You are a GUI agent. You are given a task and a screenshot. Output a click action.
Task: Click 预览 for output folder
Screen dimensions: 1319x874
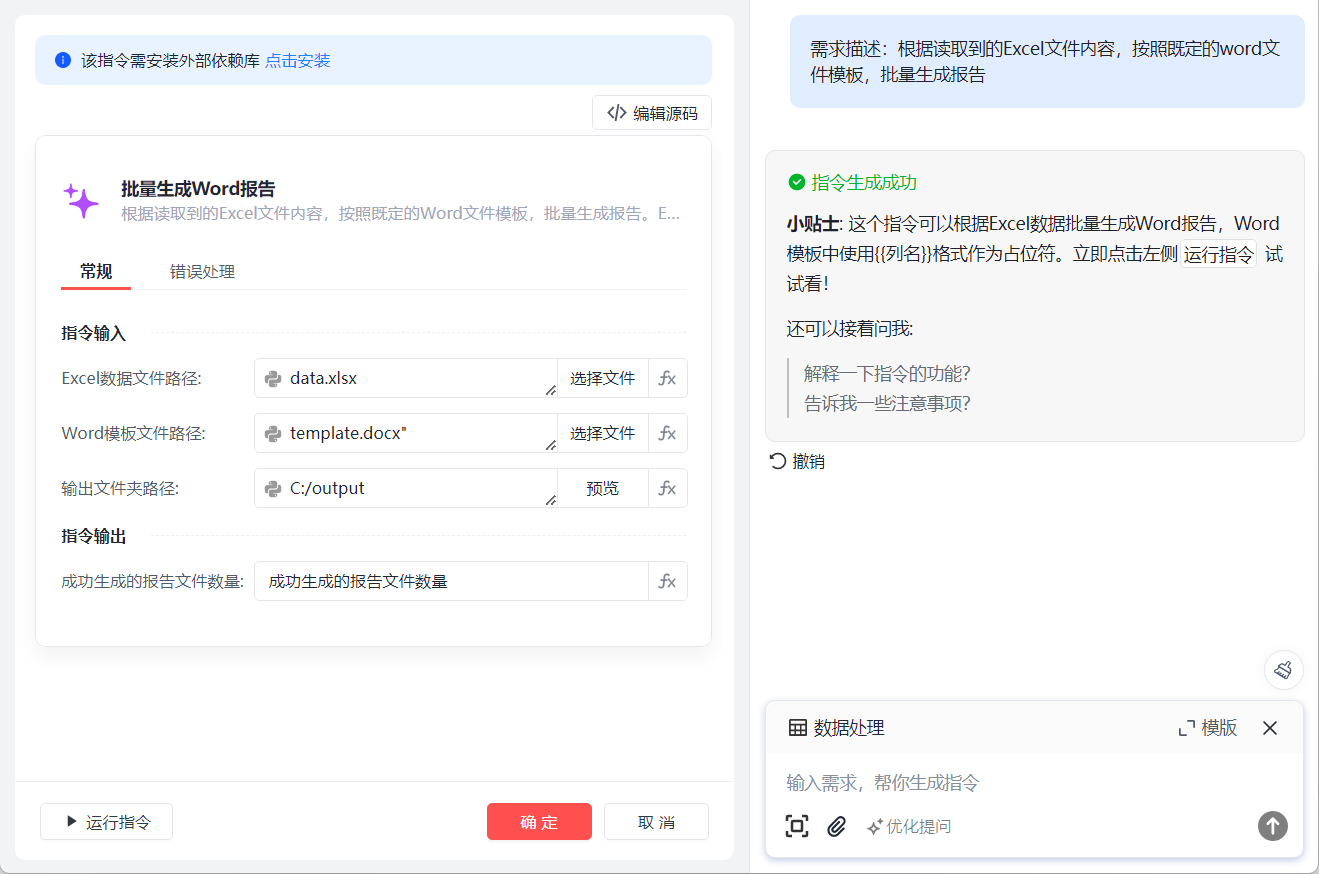click(x=603, y=488)
